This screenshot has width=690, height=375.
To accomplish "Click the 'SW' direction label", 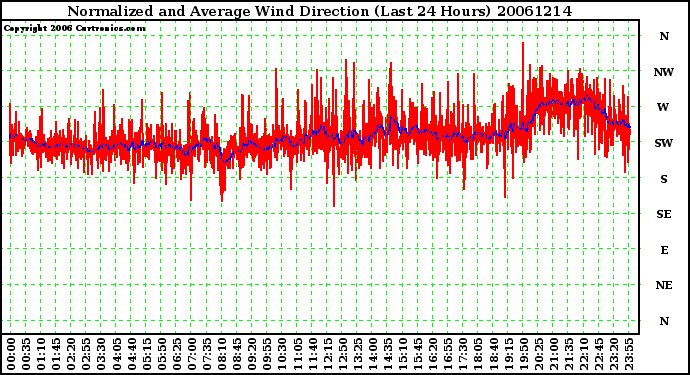I will tap(664, 143).
